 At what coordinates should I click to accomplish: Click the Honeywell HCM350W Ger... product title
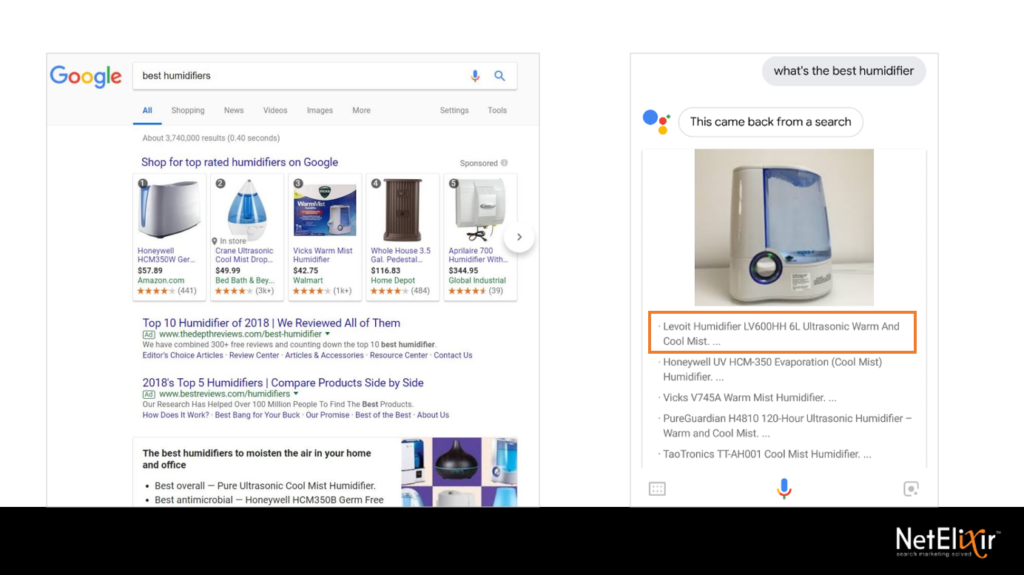[166, 255]
